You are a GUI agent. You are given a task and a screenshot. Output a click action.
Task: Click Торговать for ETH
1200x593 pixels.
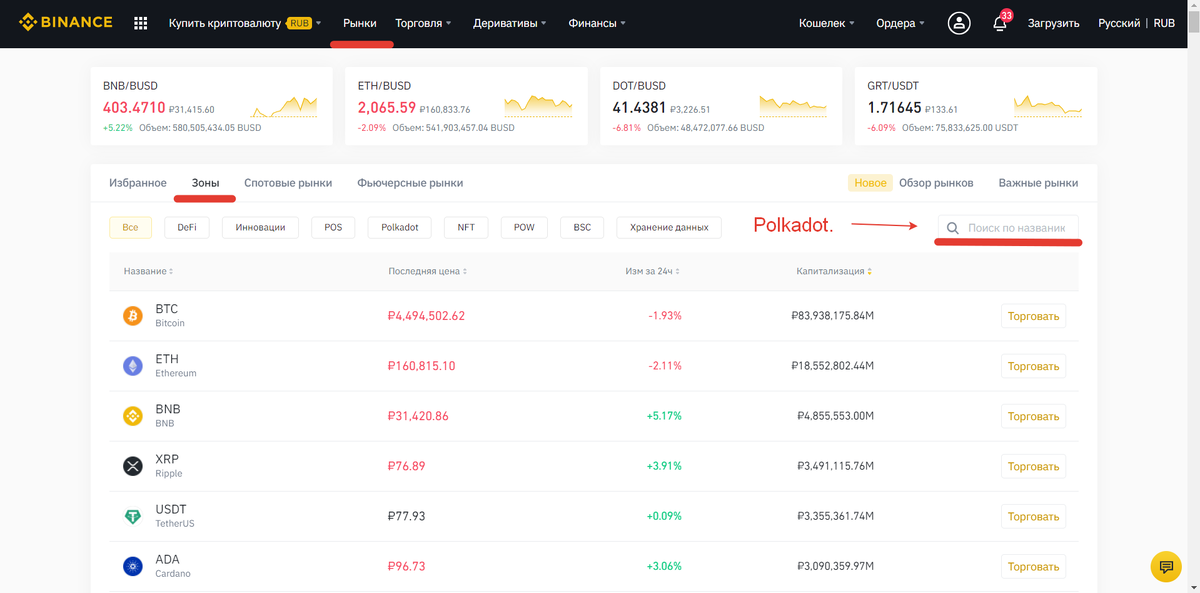(1033, 366)
